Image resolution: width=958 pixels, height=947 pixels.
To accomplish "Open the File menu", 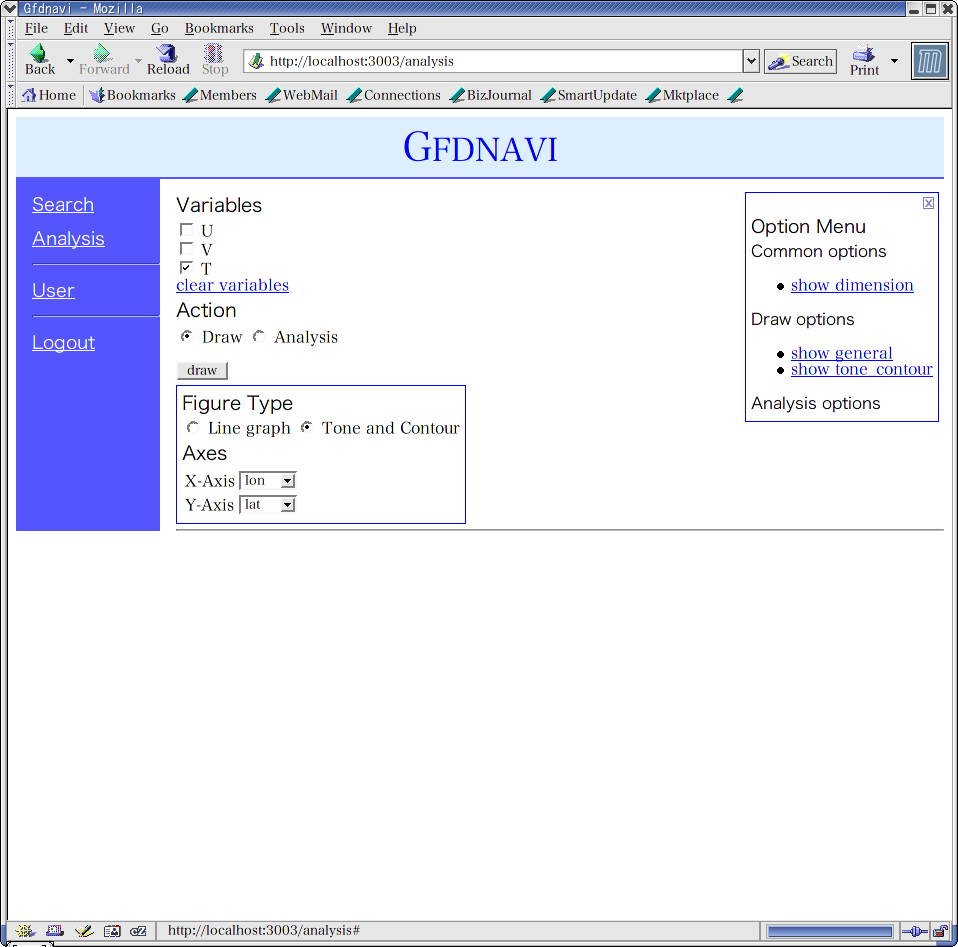I will (x=36, y=28).
